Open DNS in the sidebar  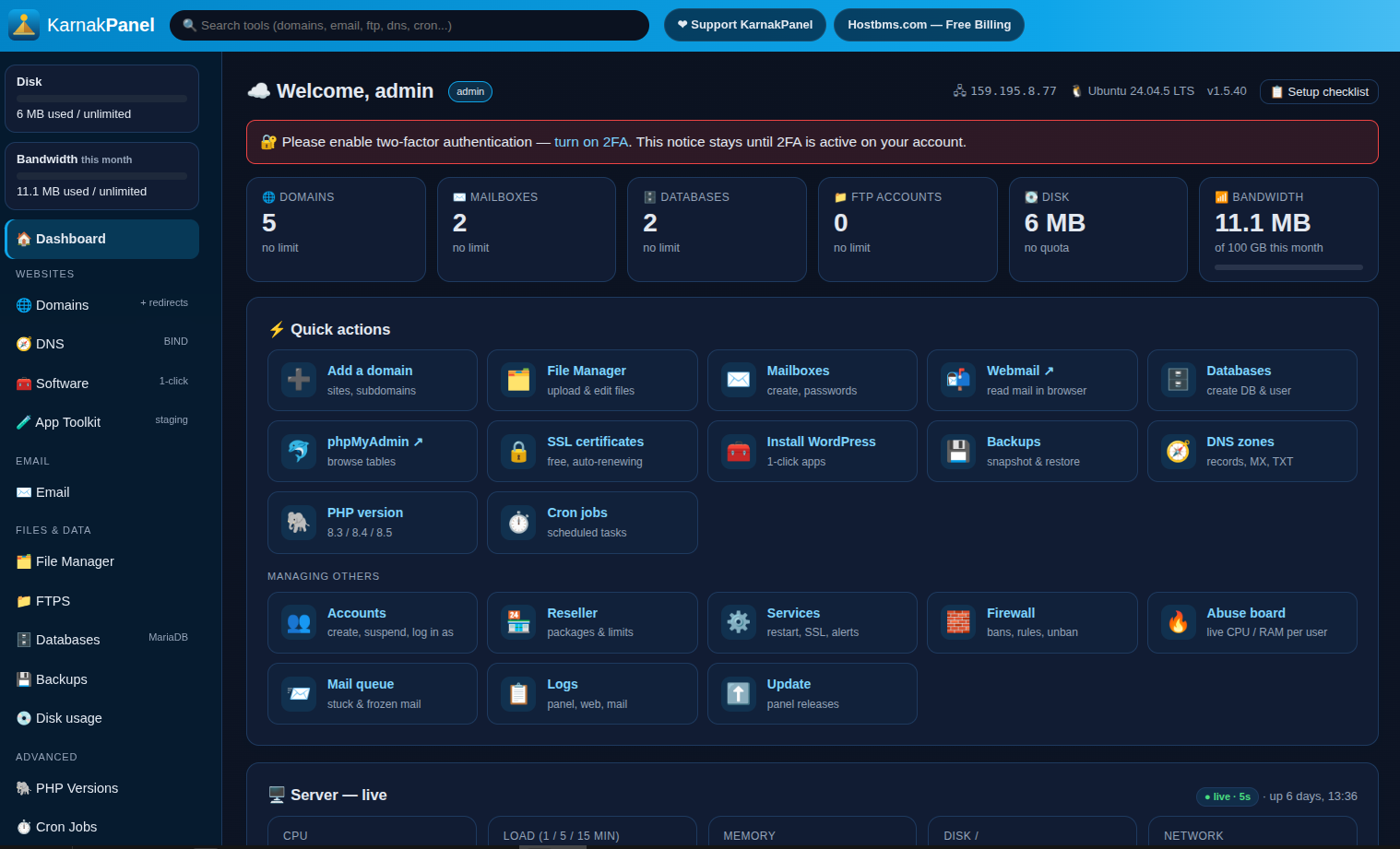pos(102,344)
